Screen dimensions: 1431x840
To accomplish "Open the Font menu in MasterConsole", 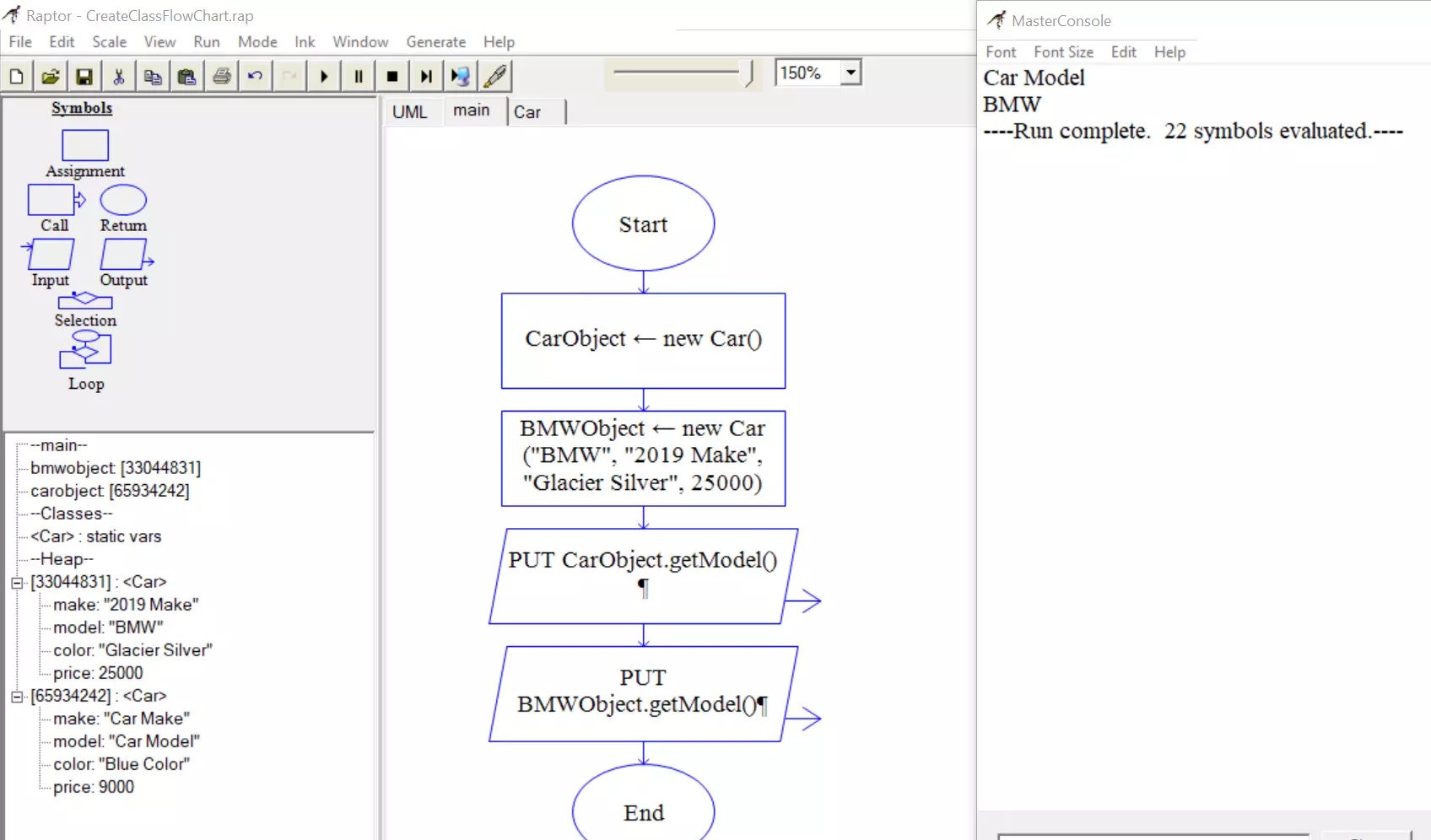I will point(1000,51).
